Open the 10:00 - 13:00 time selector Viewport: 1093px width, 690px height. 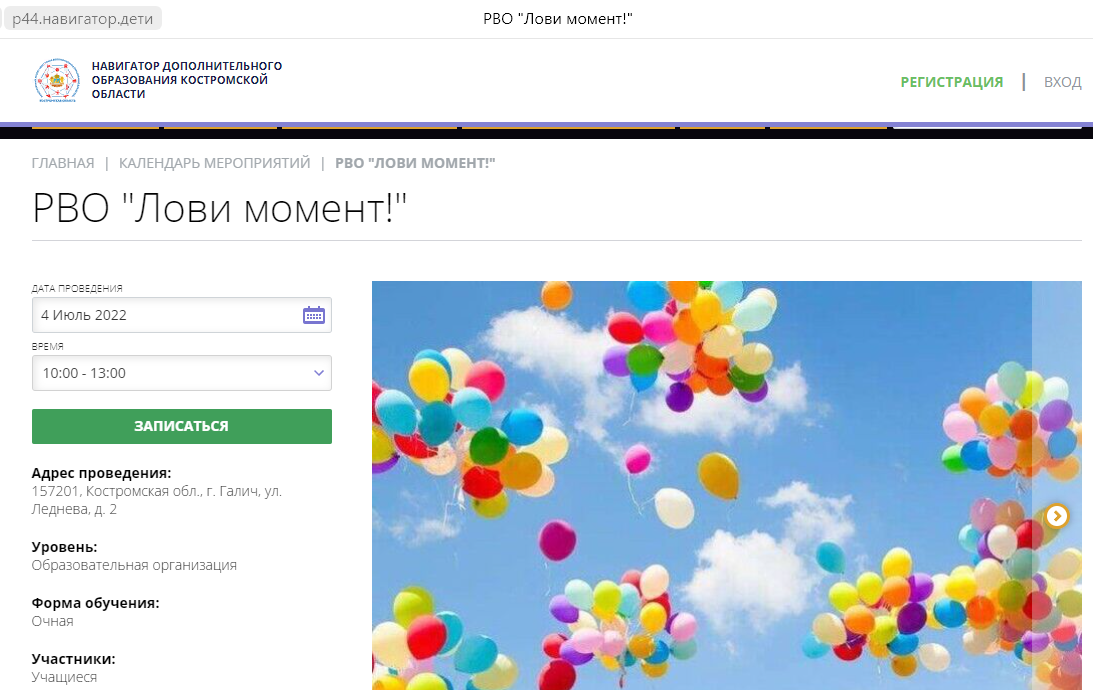[182, 373]
